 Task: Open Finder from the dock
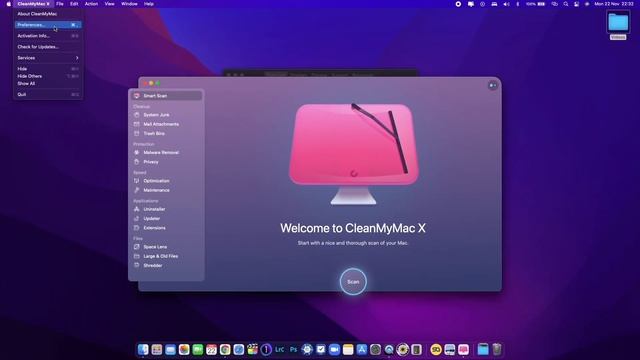pos(143,349)
